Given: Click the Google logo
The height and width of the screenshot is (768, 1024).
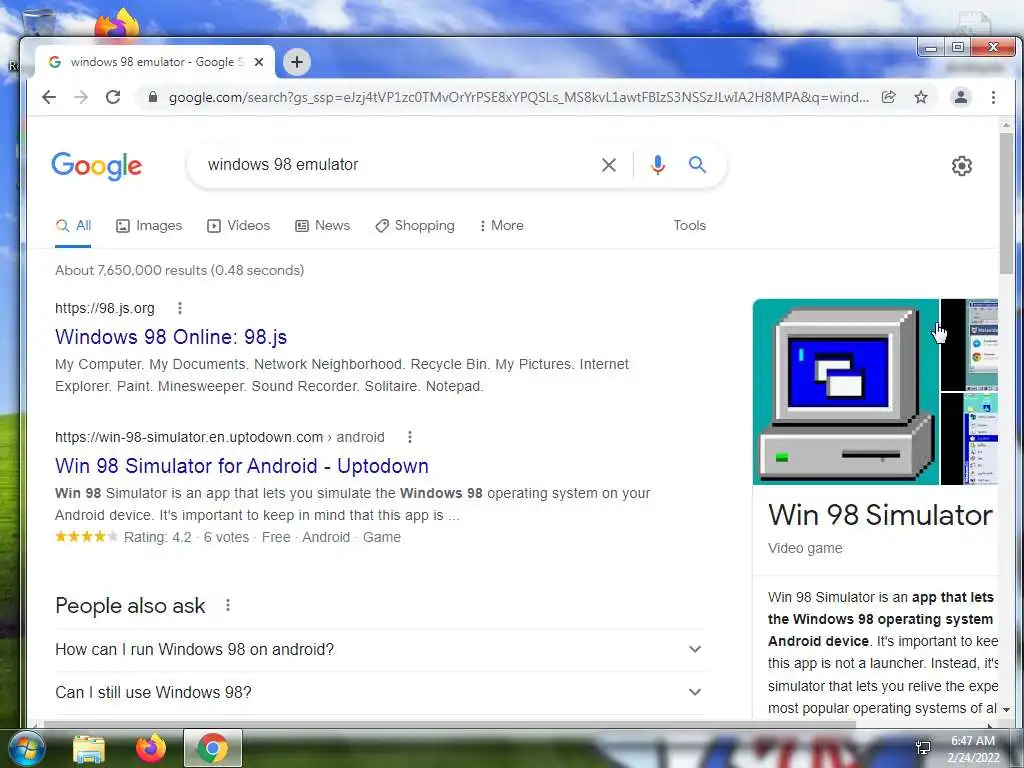Looking at the screenshot, I should (97, 166).
